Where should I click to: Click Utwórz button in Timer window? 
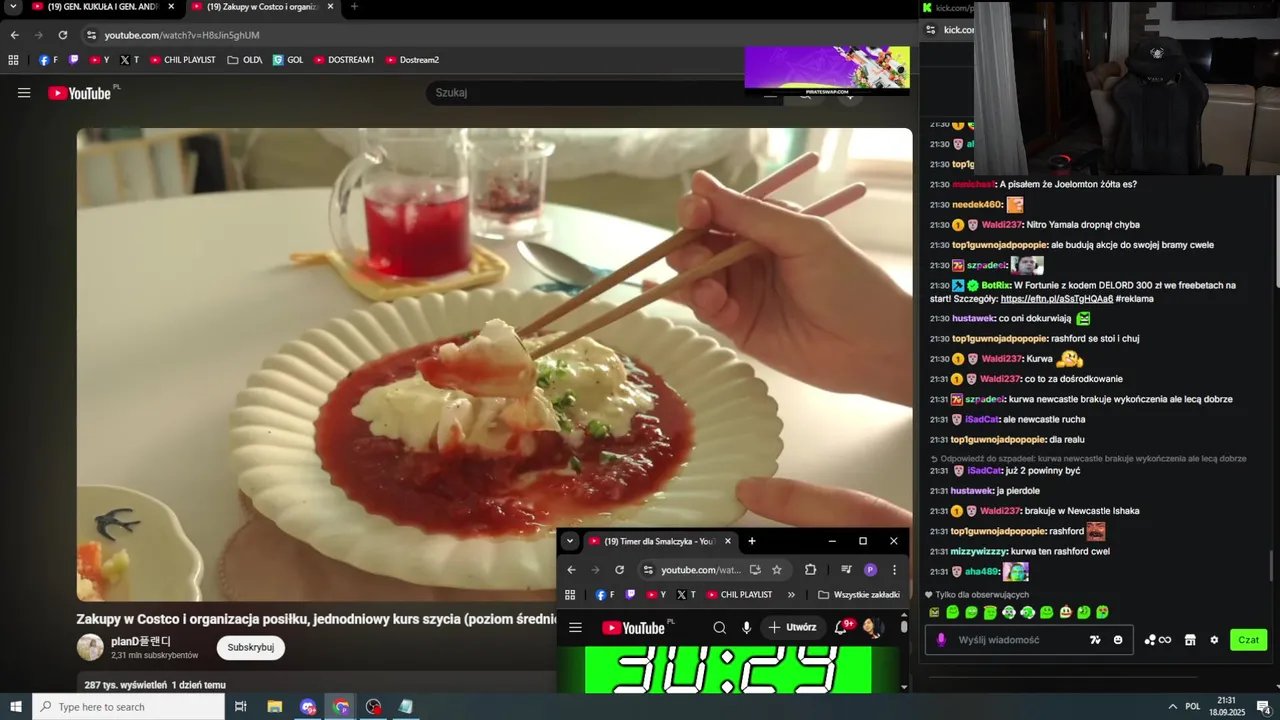[795, 628]
